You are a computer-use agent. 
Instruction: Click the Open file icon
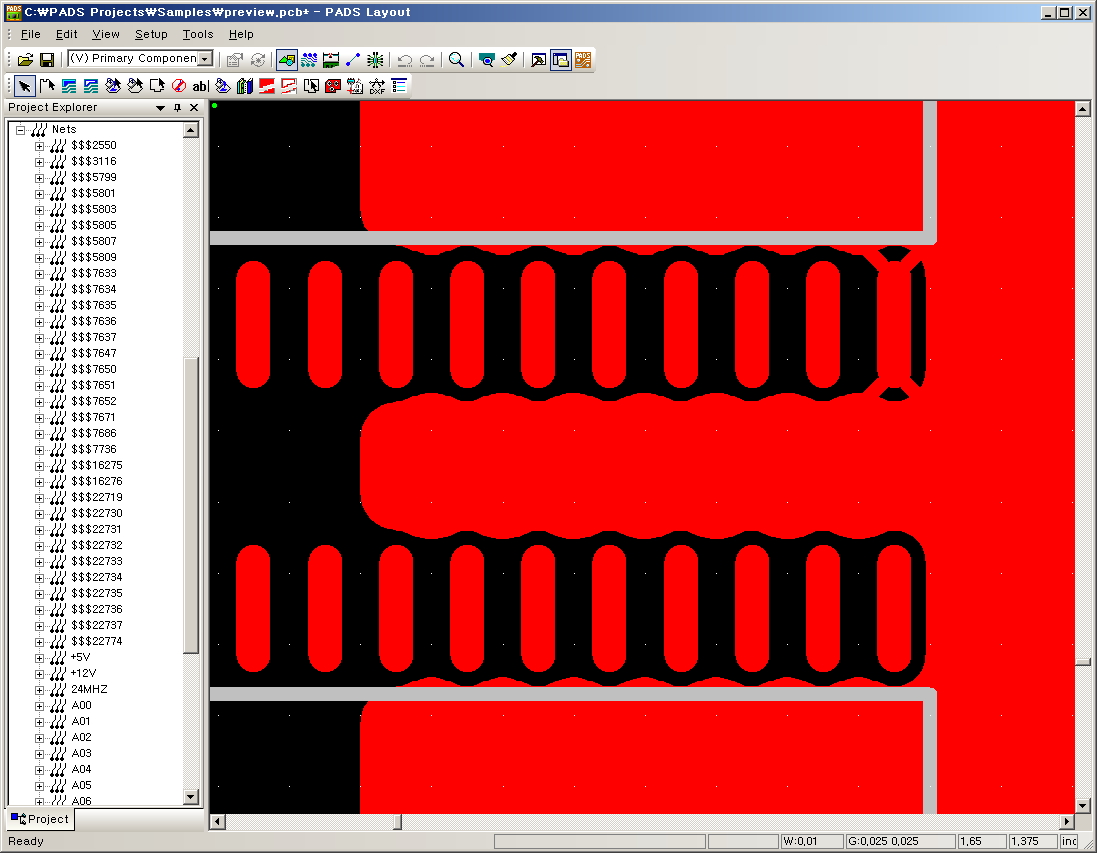click(x=24, y=60)
